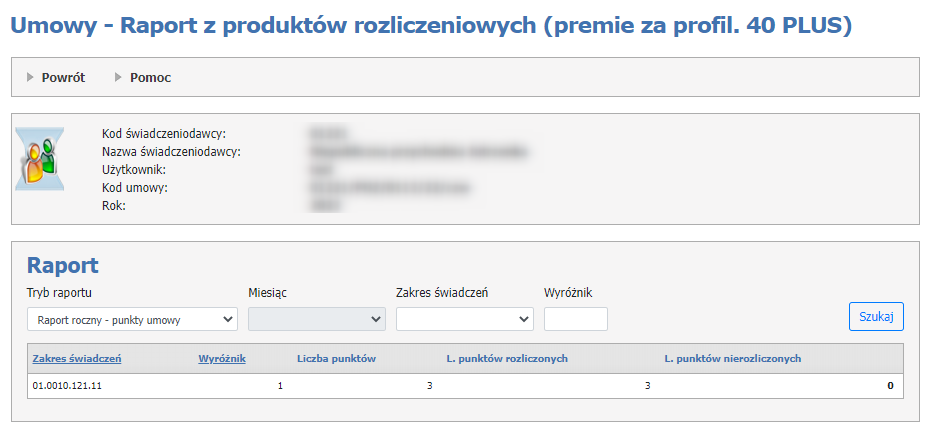Open the Tryb raportu dropdown
The height and width of the screenshot is (430, 931).
pos(132,320)
